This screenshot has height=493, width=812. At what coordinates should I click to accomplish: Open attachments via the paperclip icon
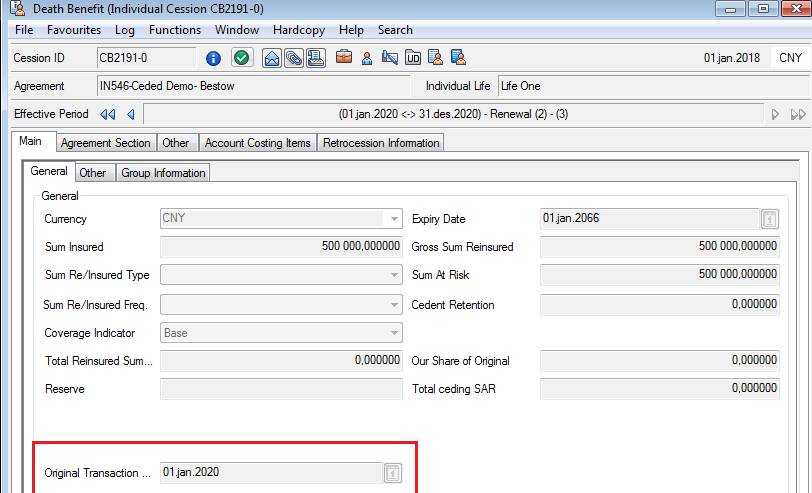click(294, 58)
